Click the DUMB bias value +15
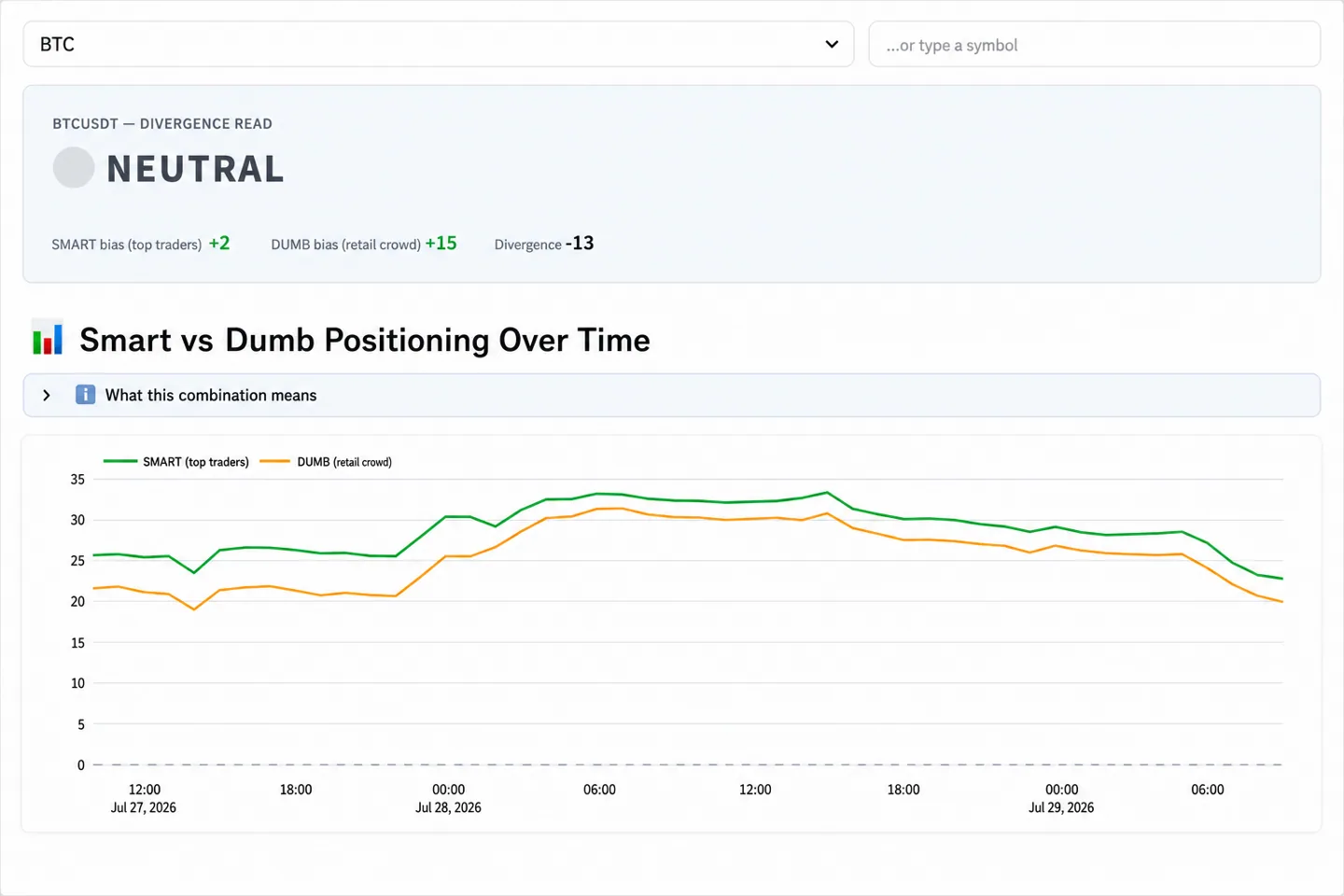This screenshot has height=896, width=1344. click(x=441, y=243)
